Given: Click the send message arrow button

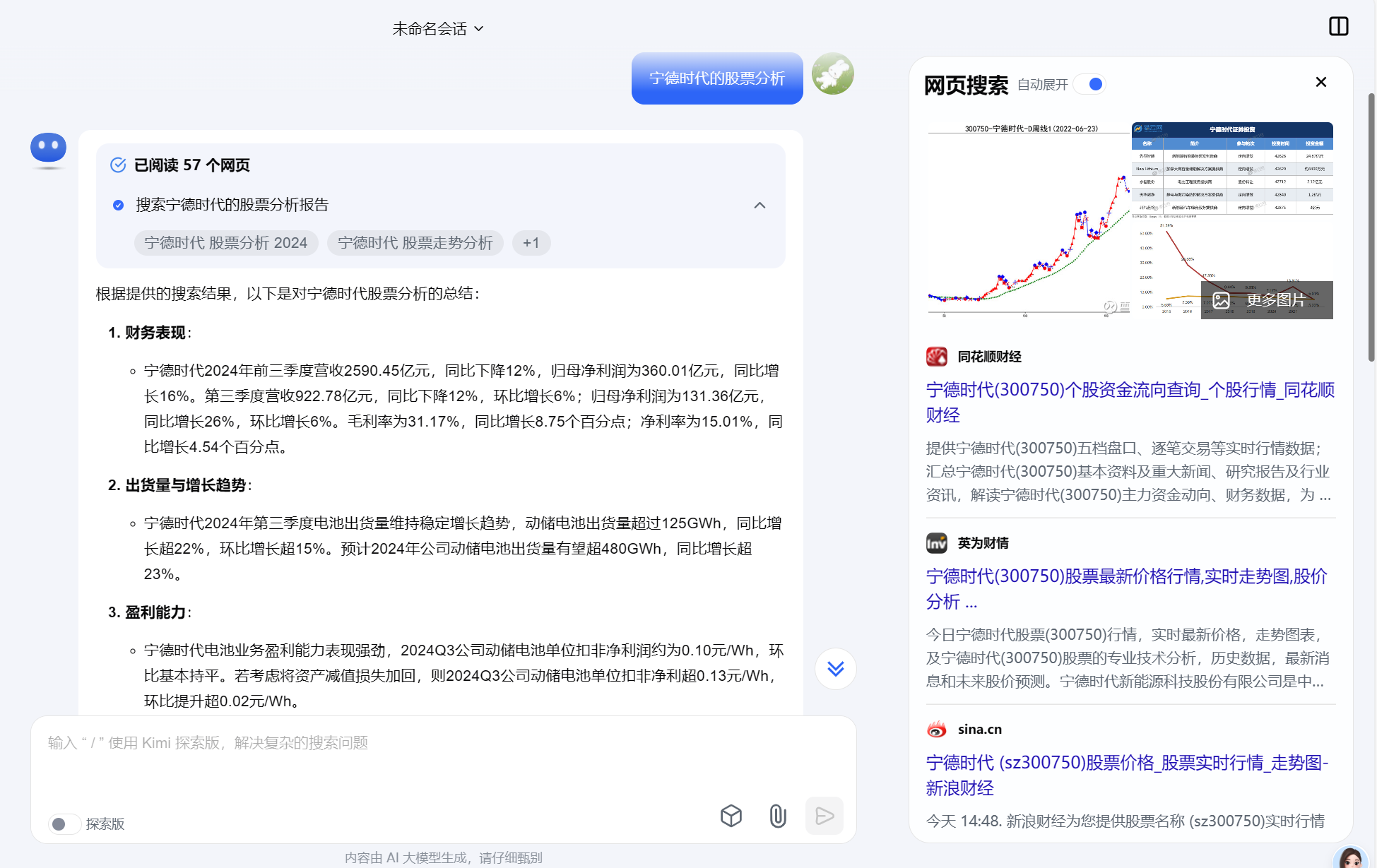Looking at the screenshot, I should point(824,816).
